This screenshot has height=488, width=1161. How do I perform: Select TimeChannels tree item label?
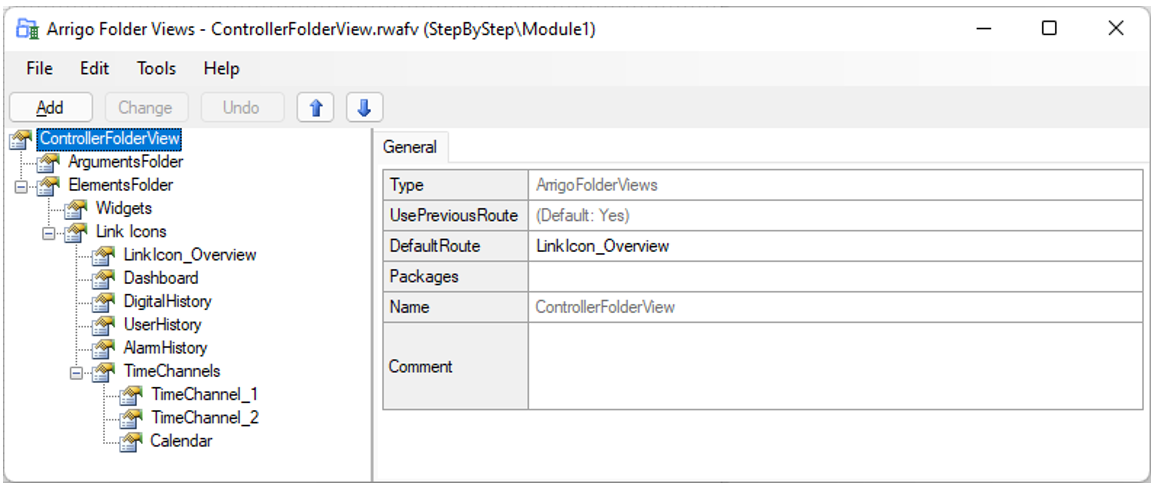(x=172, y=371)
